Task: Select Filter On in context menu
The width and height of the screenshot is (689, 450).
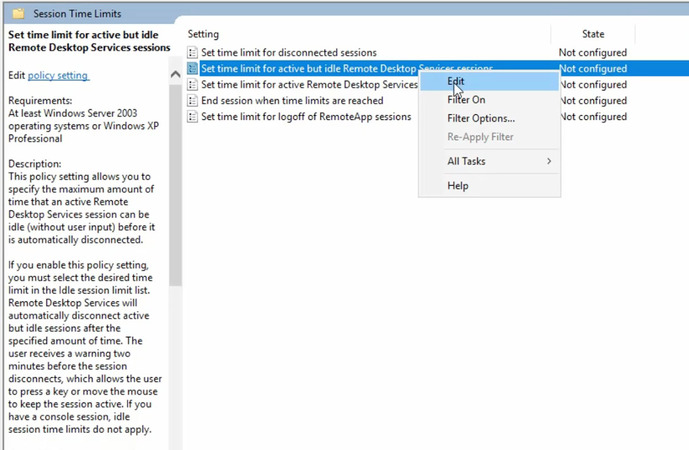Action: (466, 100)
